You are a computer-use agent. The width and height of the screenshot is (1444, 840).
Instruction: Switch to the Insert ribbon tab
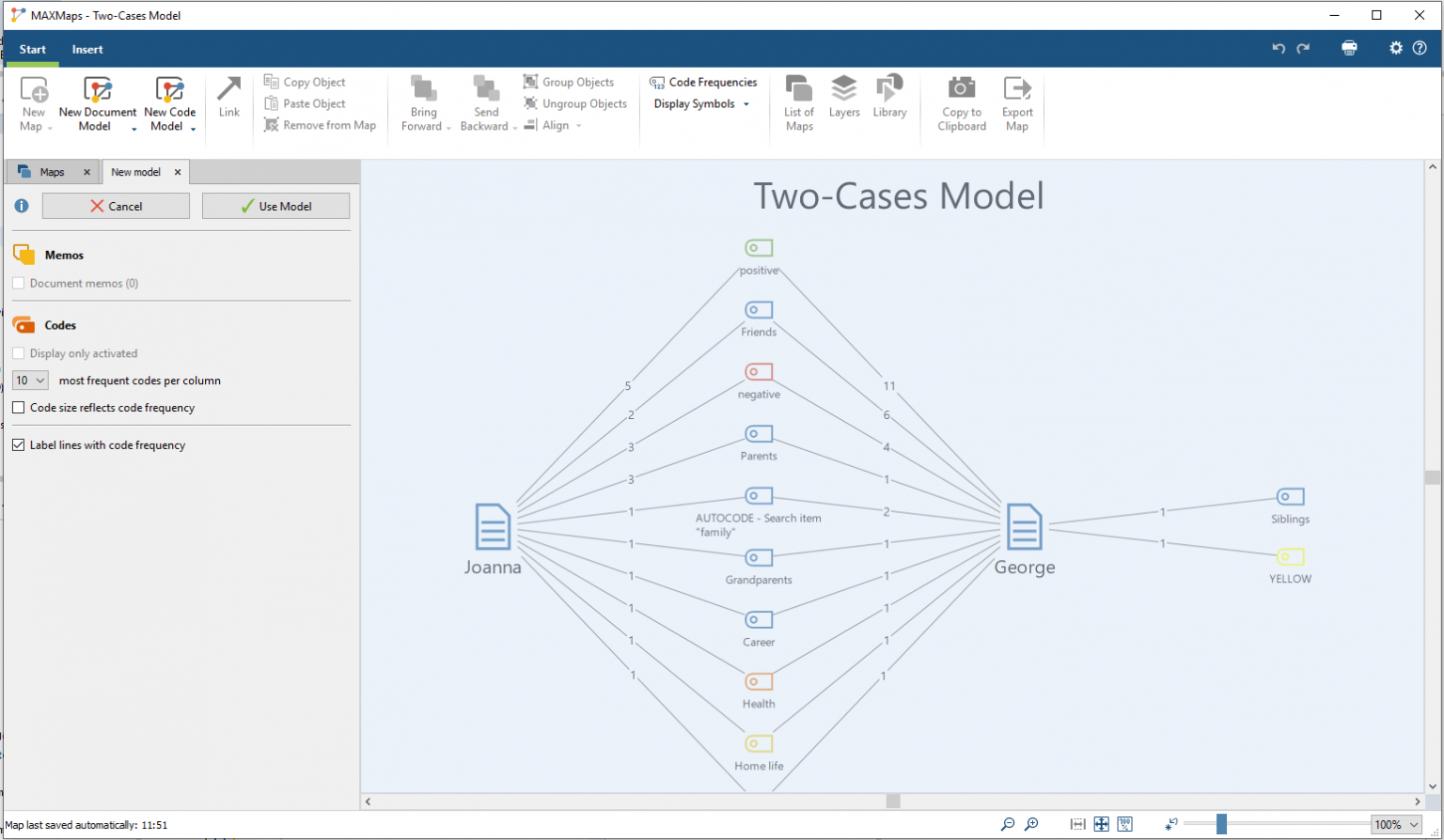click(86, 49)
